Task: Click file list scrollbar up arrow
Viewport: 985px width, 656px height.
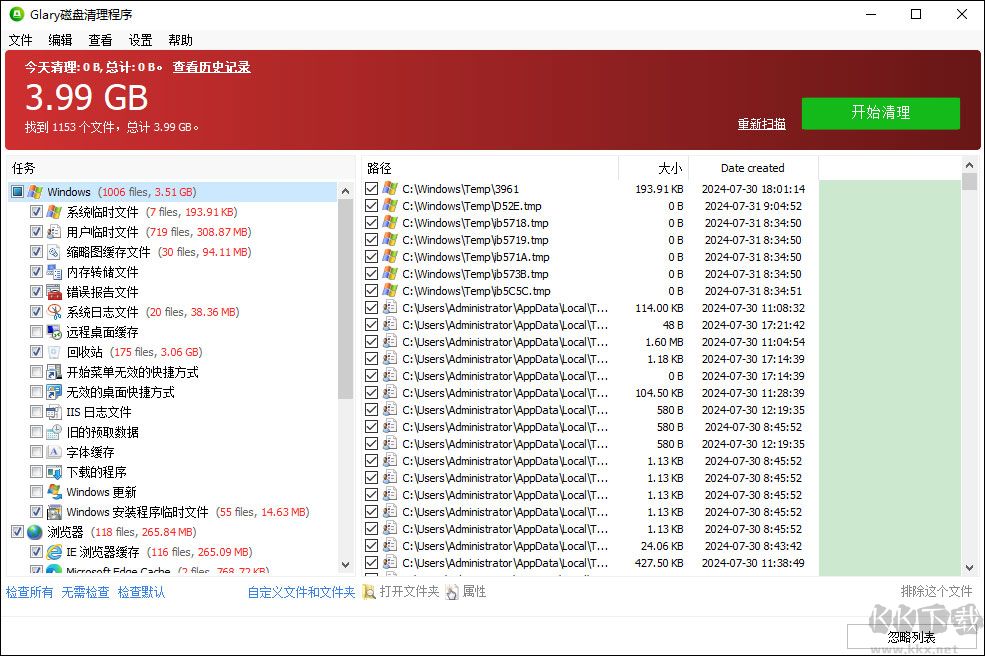Action: pyautogui.click(x=969, y=165)
